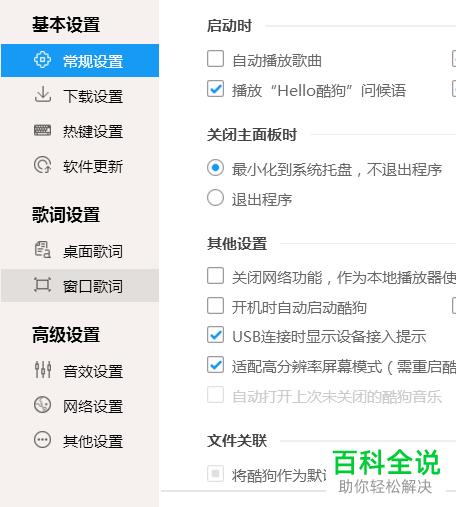Select the 桌面歌词 settings entry
The height and width of the screenshot is (507, 456).
pyautogui.click(x=80, y=251)
